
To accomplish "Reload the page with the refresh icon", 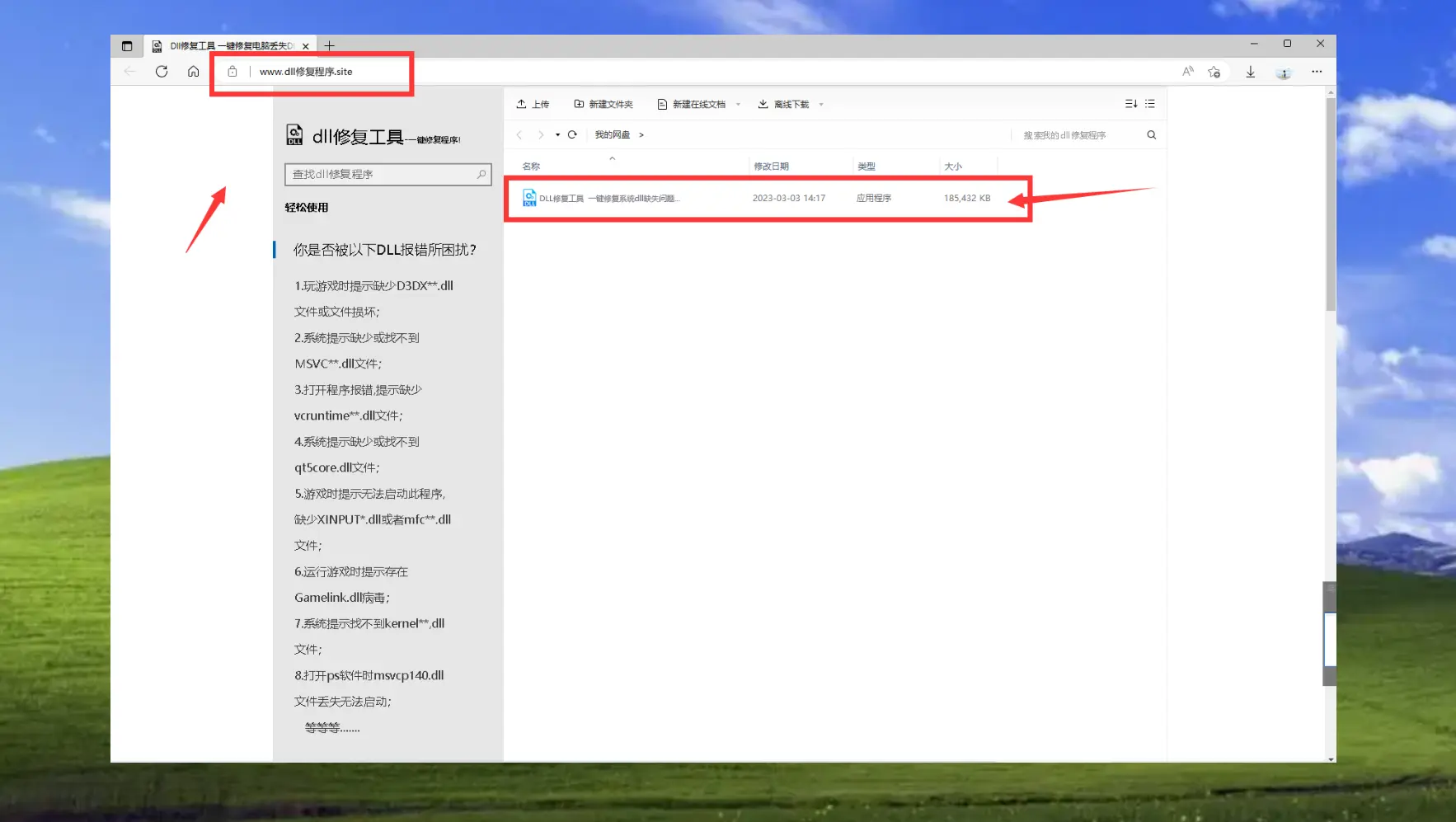I will [x=162, y=72].
